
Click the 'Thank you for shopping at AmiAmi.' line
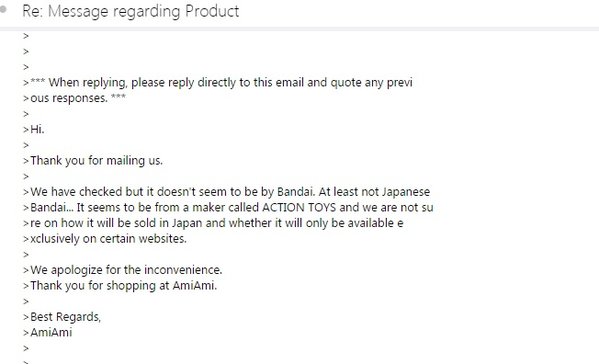[x=123, y=286]
